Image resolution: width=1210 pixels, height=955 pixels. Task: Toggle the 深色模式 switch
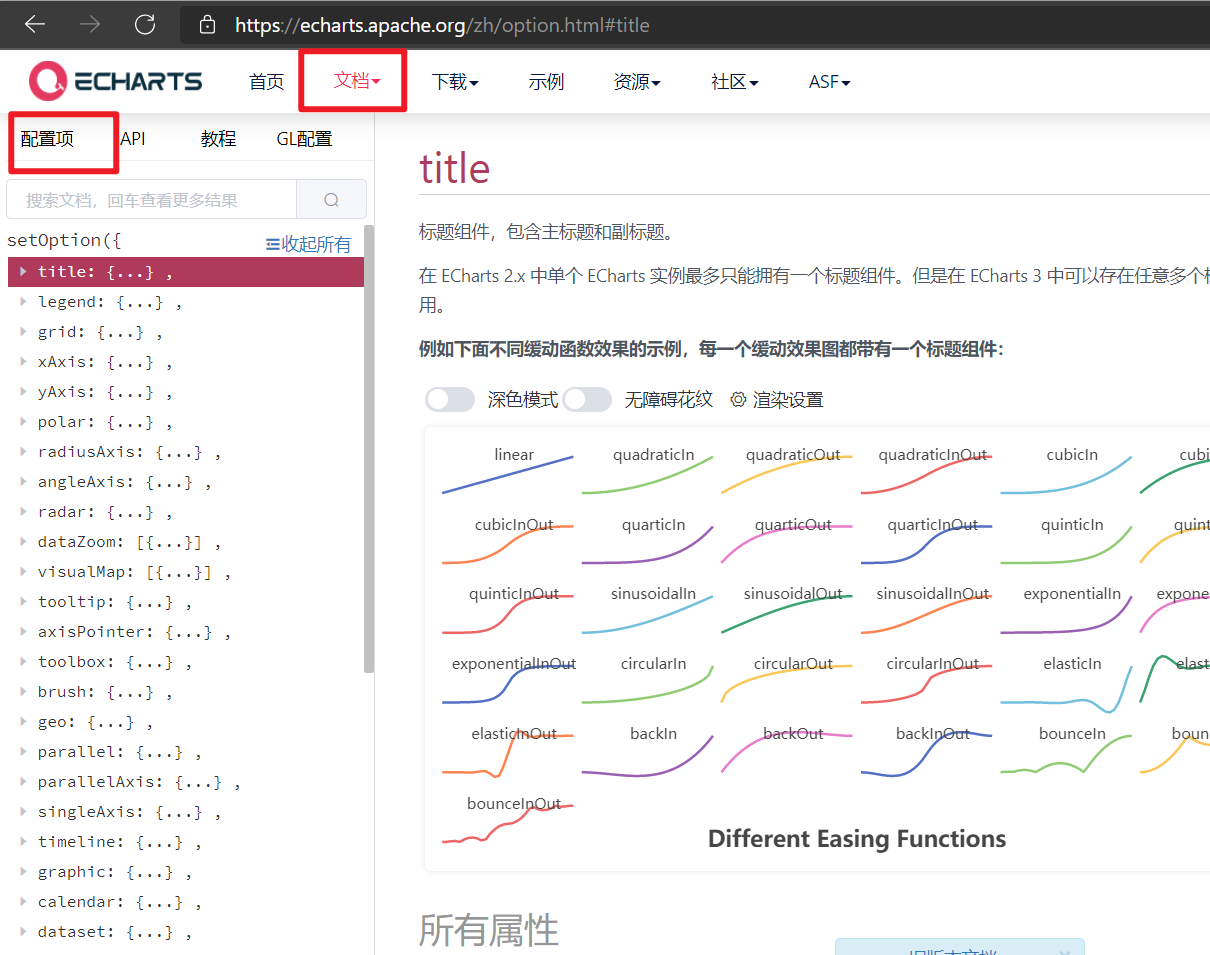point(450,399)
